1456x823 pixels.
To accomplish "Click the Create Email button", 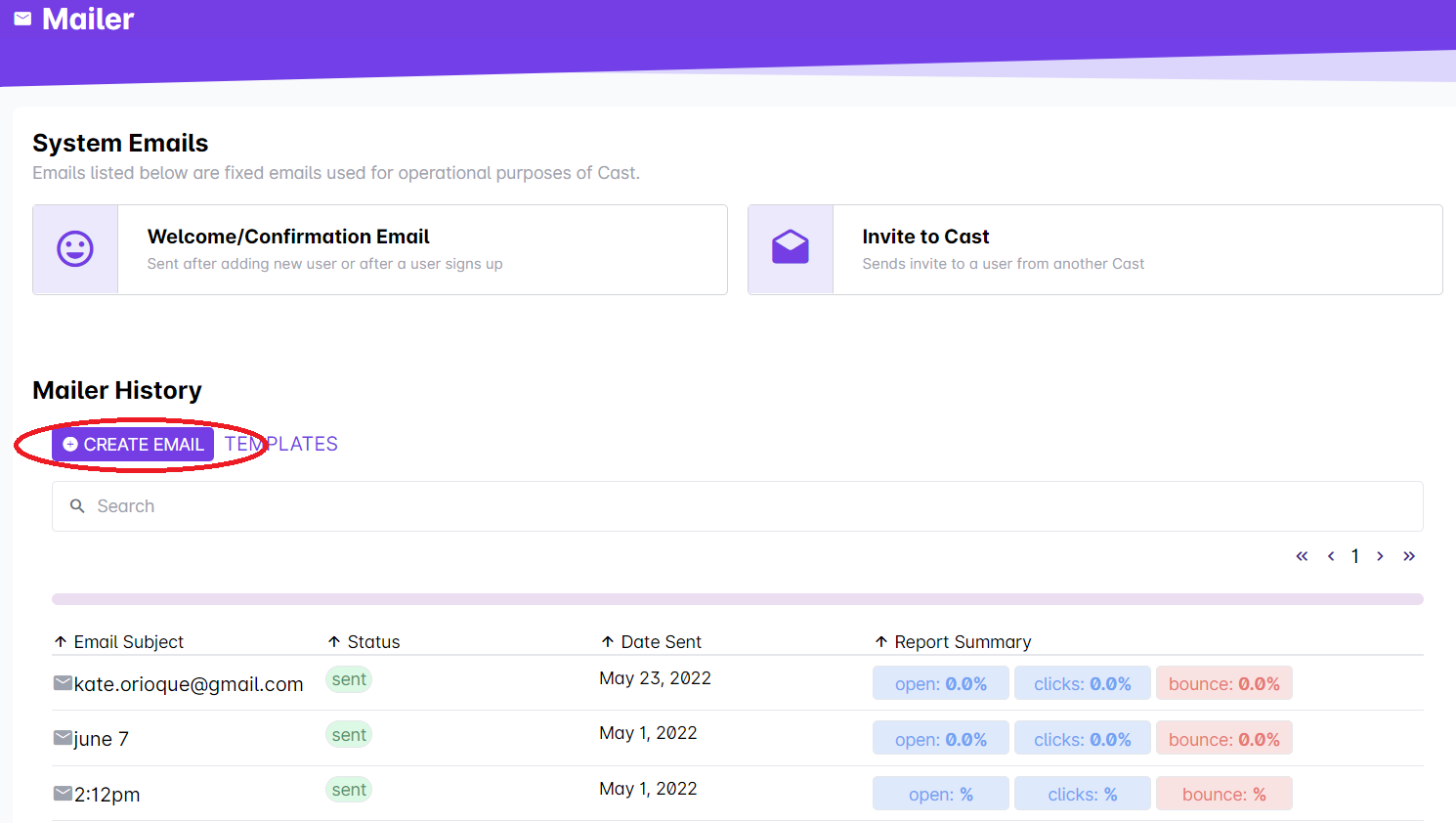I will click(x=133, y=445).
